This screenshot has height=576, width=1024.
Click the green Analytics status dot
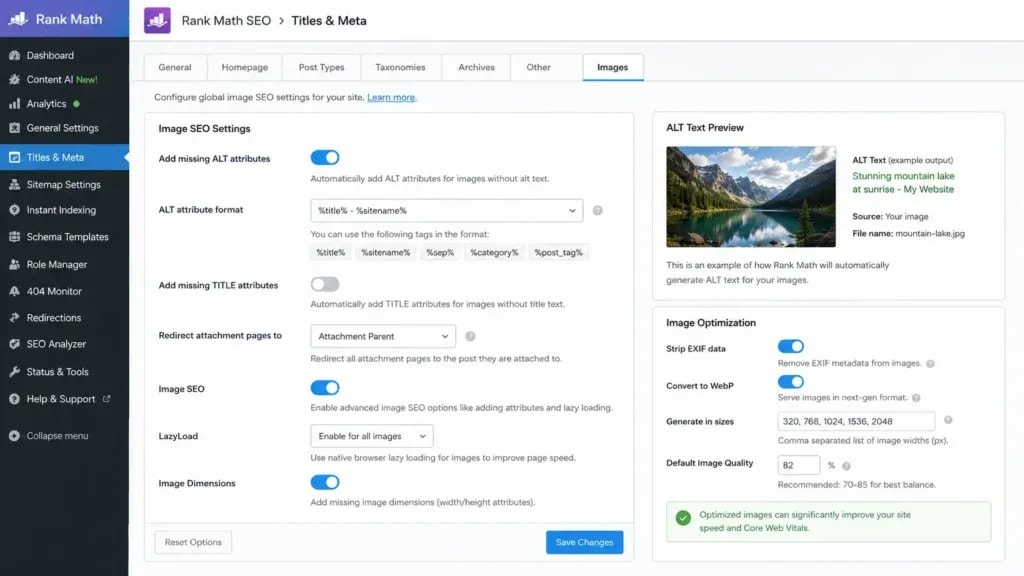[x=76, y=104]
